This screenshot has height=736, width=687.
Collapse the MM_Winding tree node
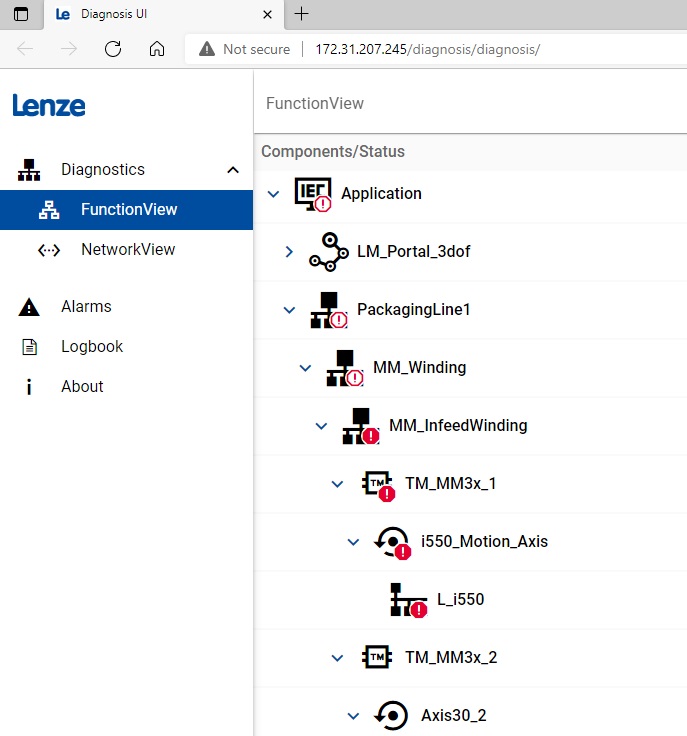tap(305, 368)
